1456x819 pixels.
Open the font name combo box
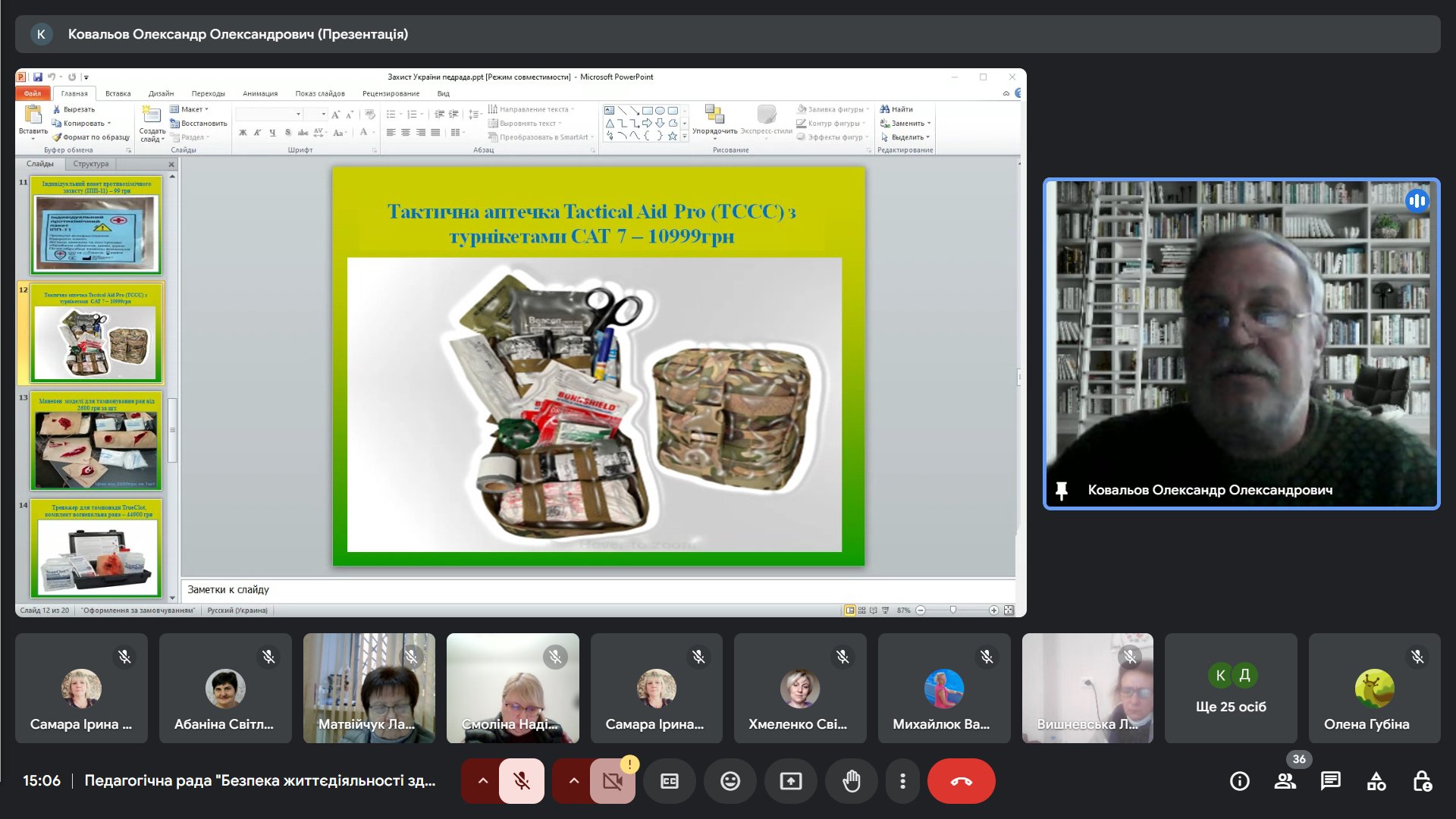(x=269, y=114)
